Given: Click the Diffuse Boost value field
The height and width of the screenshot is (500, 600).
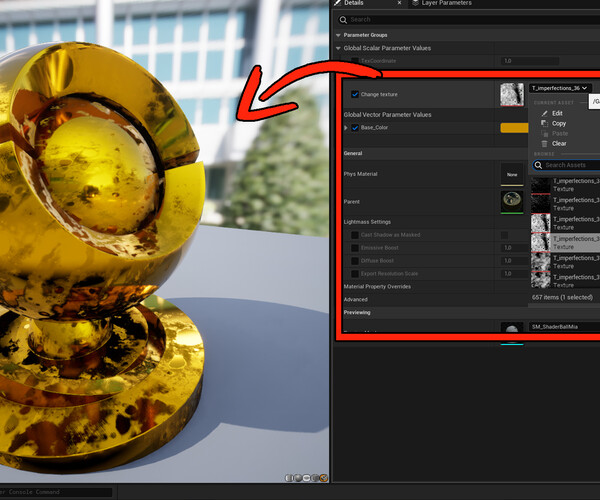Looking at the screenshot, I should click(x=515, y=261).
